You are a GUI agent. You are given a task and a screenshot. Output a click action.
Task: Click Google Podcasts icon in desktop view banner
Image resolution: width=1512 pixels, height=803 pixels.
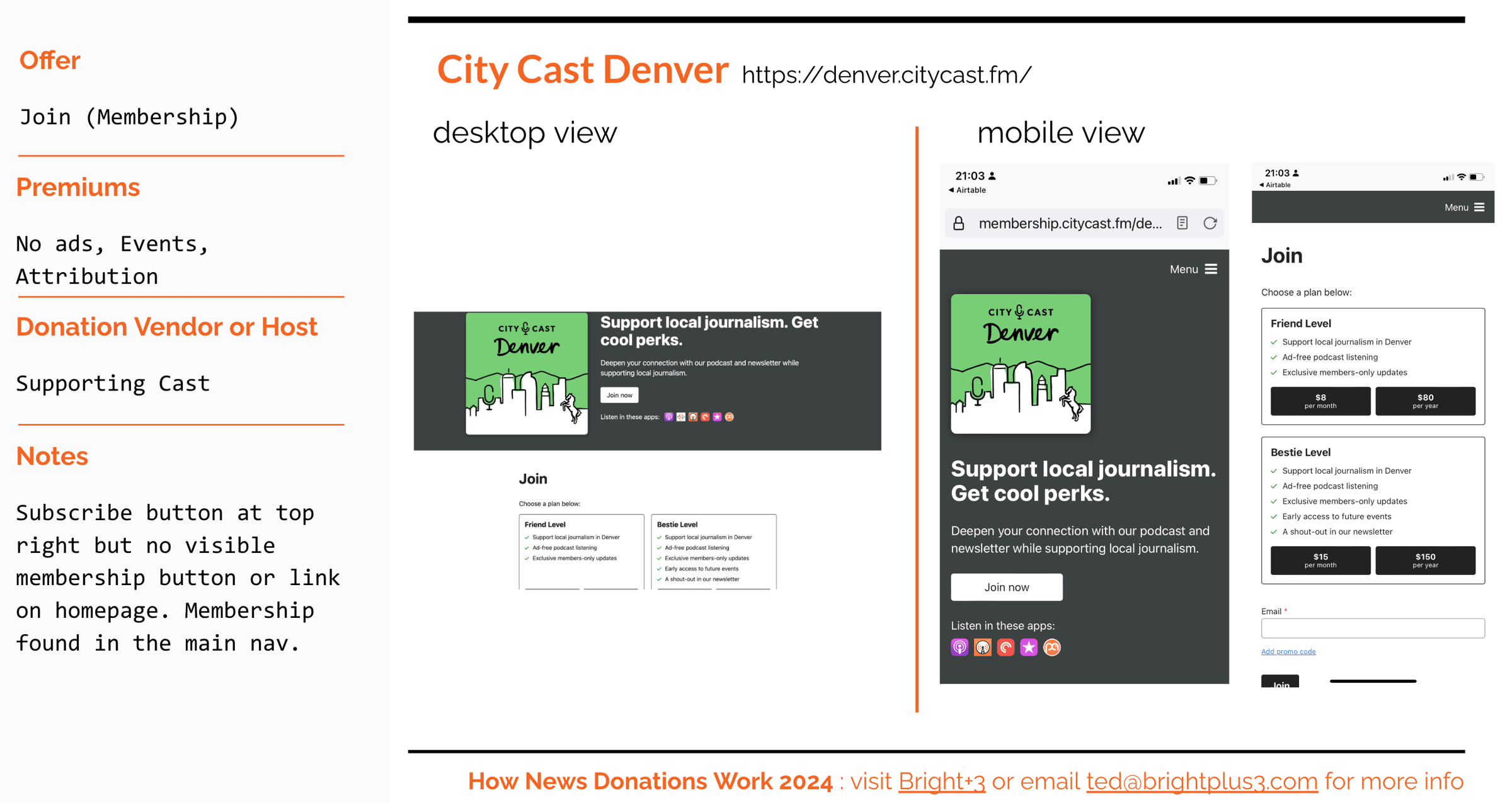tap(680, 417)
